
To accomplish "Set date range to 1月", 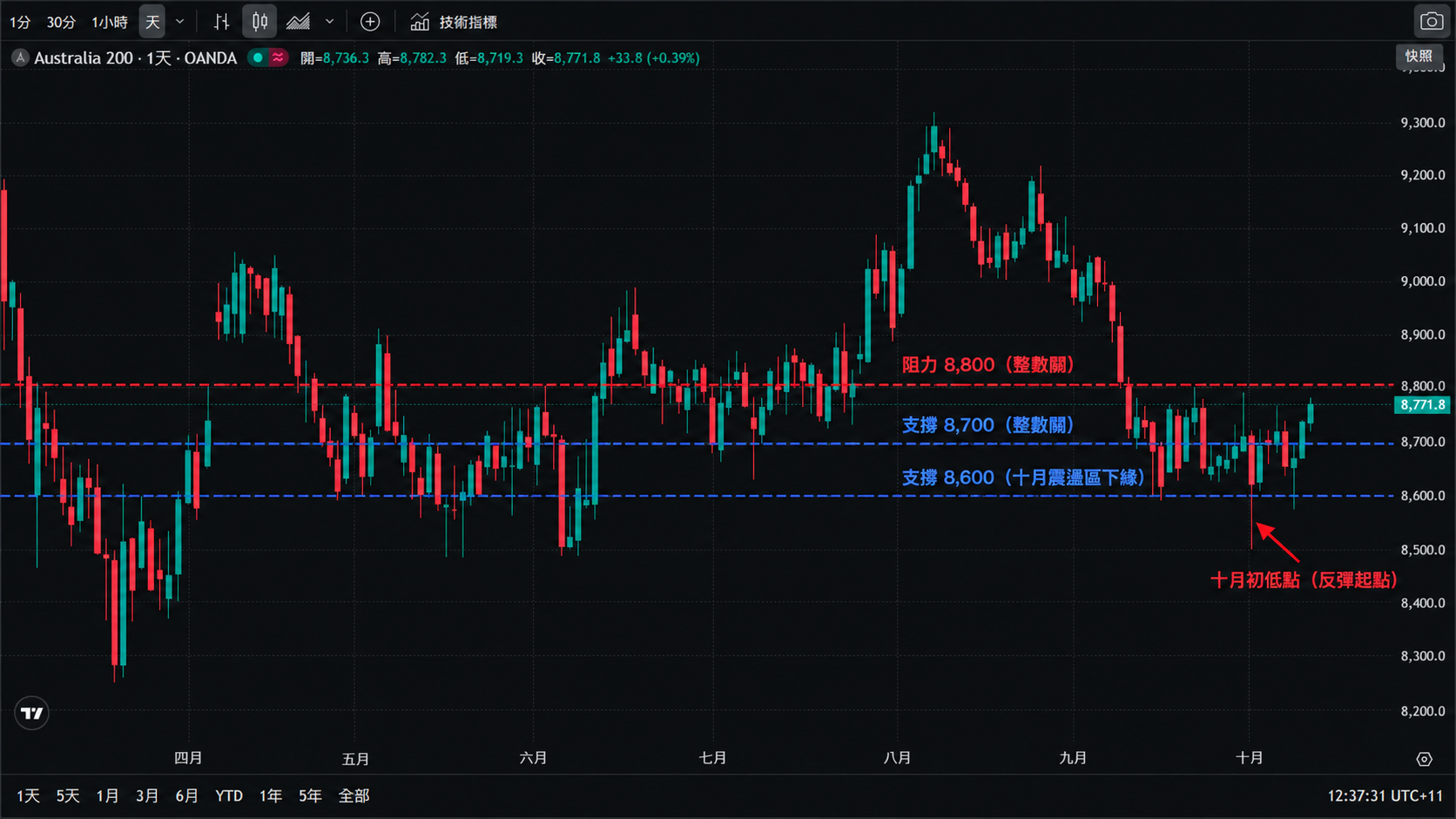I will pos(108,795).
